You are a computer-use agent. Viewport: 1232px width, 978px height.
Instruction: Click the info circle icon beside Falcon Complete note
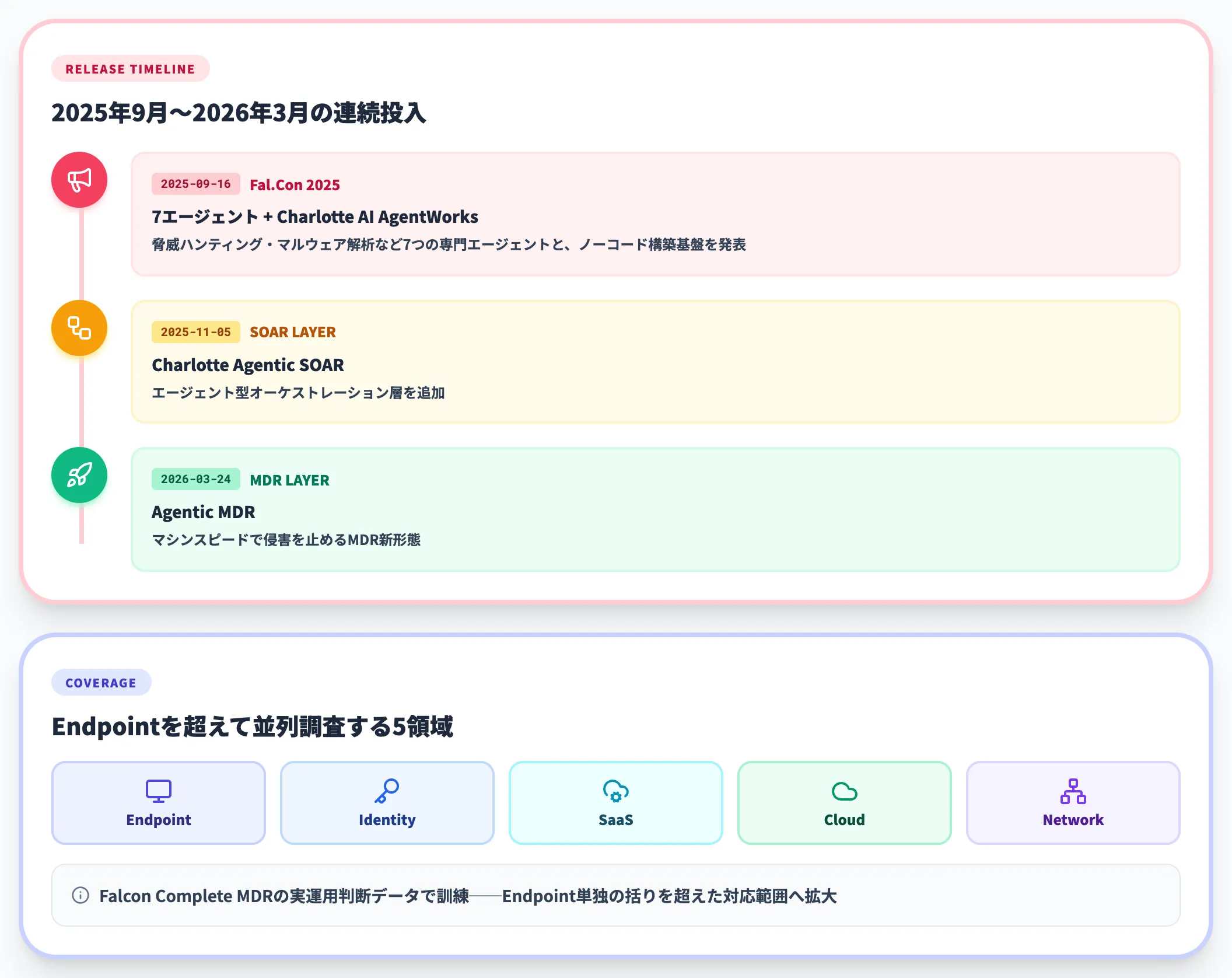tap(80, 895)
